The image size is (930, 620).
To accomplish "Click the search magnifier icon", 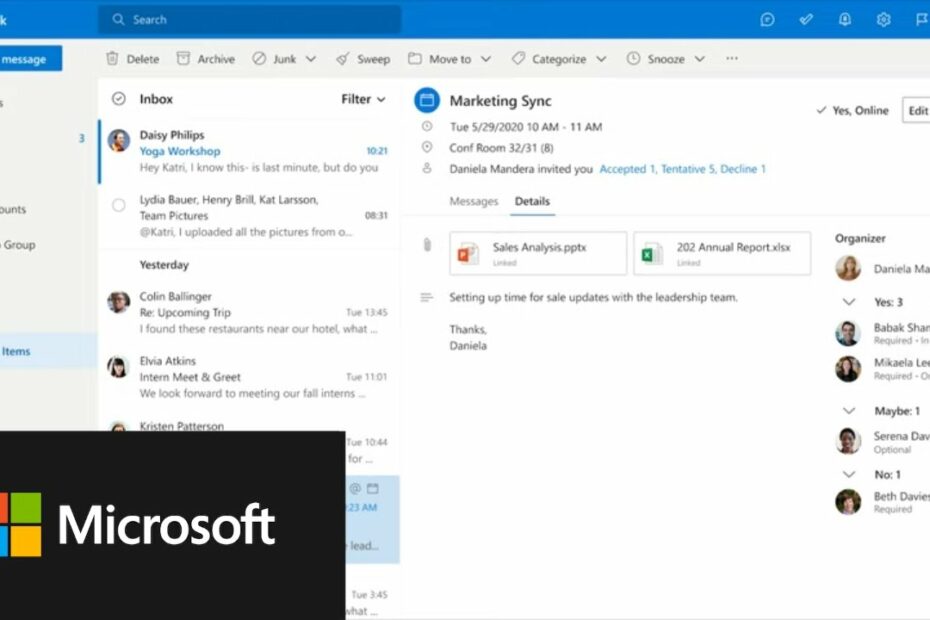I will pos(119,20).
